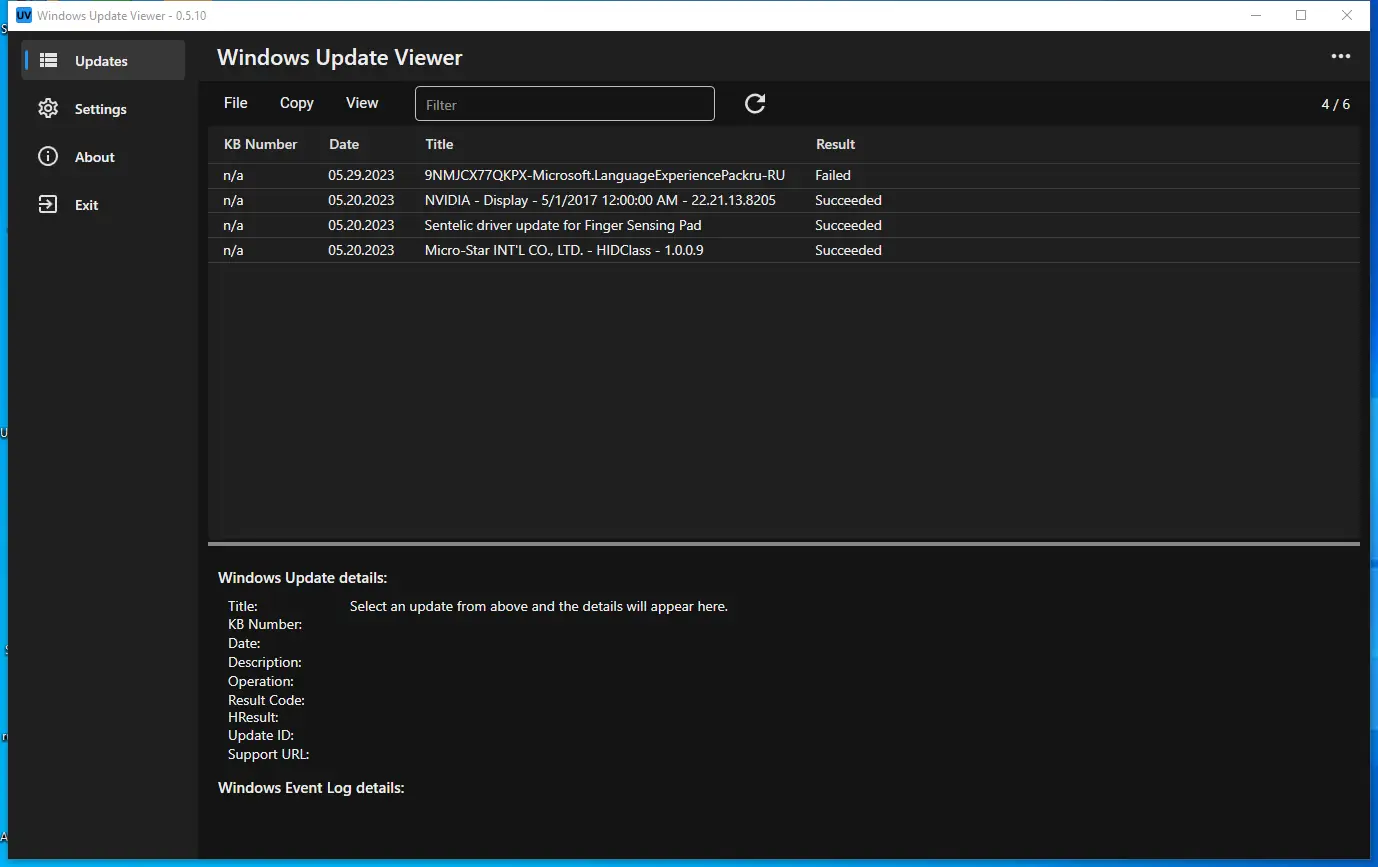Screen dimensions: 1378x867
Task: Select the Sentelic driver update row
Action: (x=784, y=225)
